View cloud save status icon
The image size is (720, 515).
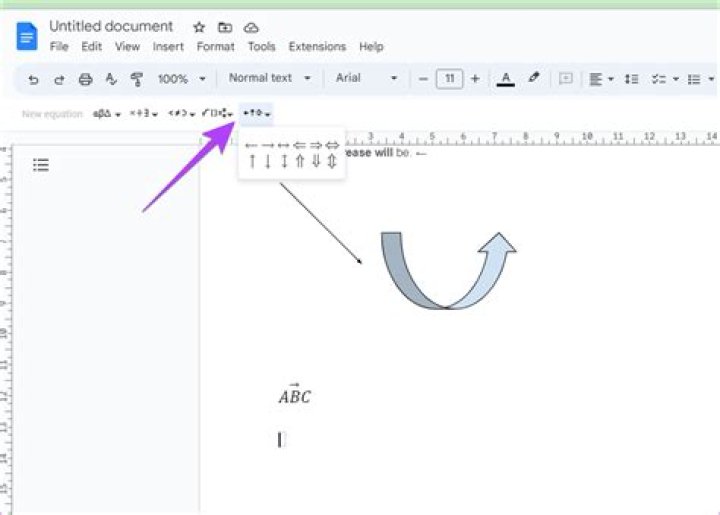251,28
